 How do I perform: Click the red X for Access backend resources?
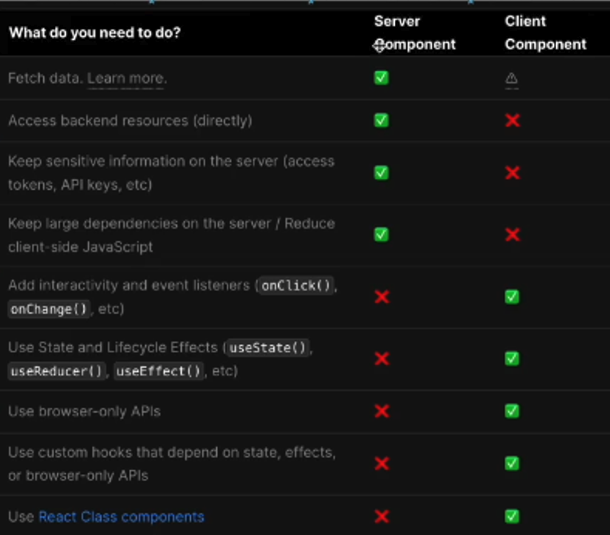[512, 120]
